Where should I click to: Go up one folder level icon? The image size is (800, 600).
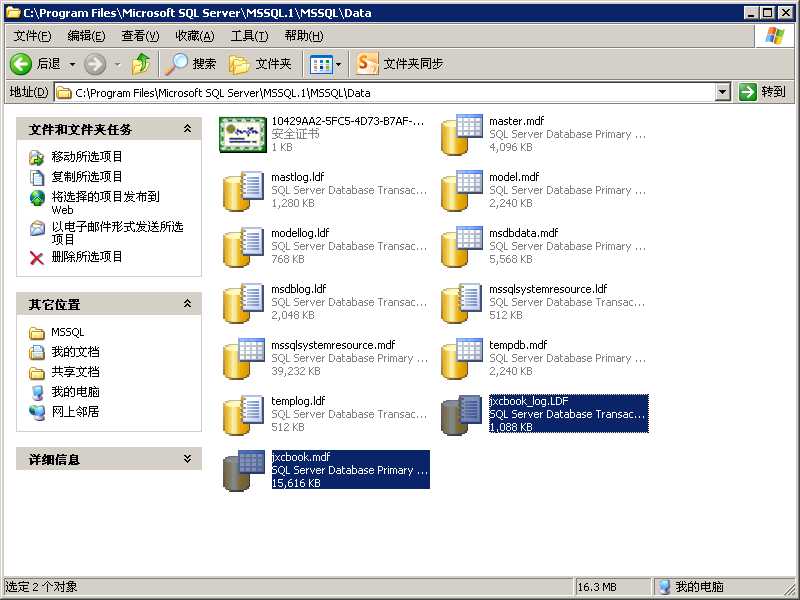[141, 64]
